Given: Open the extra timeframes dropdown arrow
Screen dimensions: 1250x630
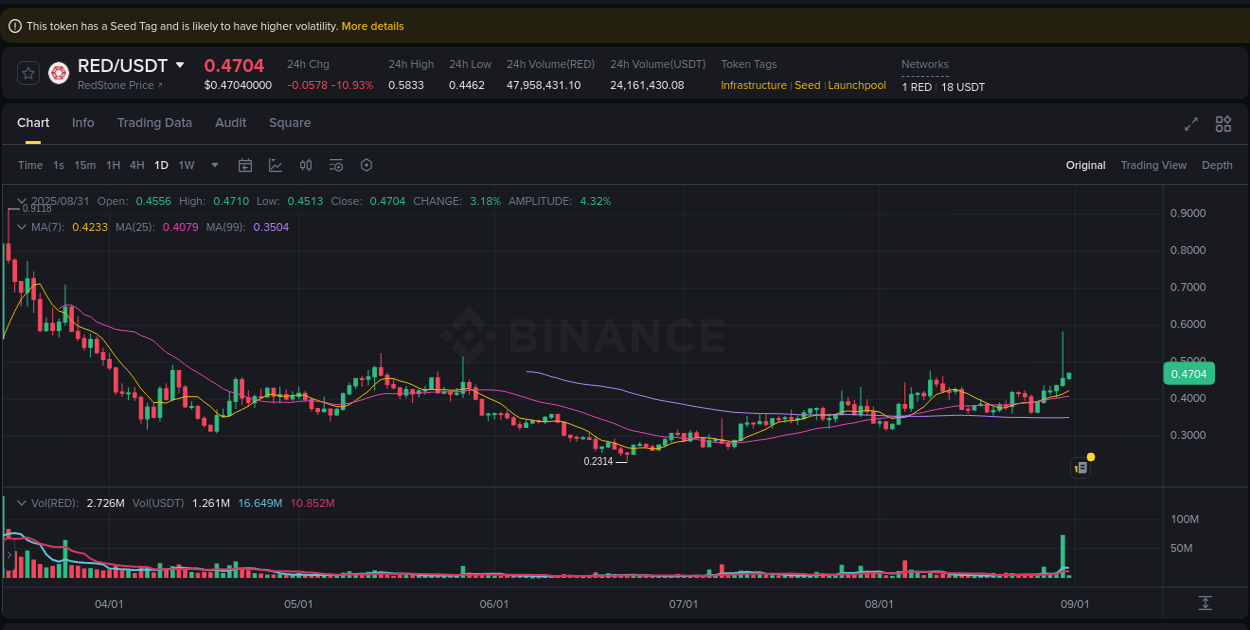Looking at the screenshot, I should click(213, 165).
